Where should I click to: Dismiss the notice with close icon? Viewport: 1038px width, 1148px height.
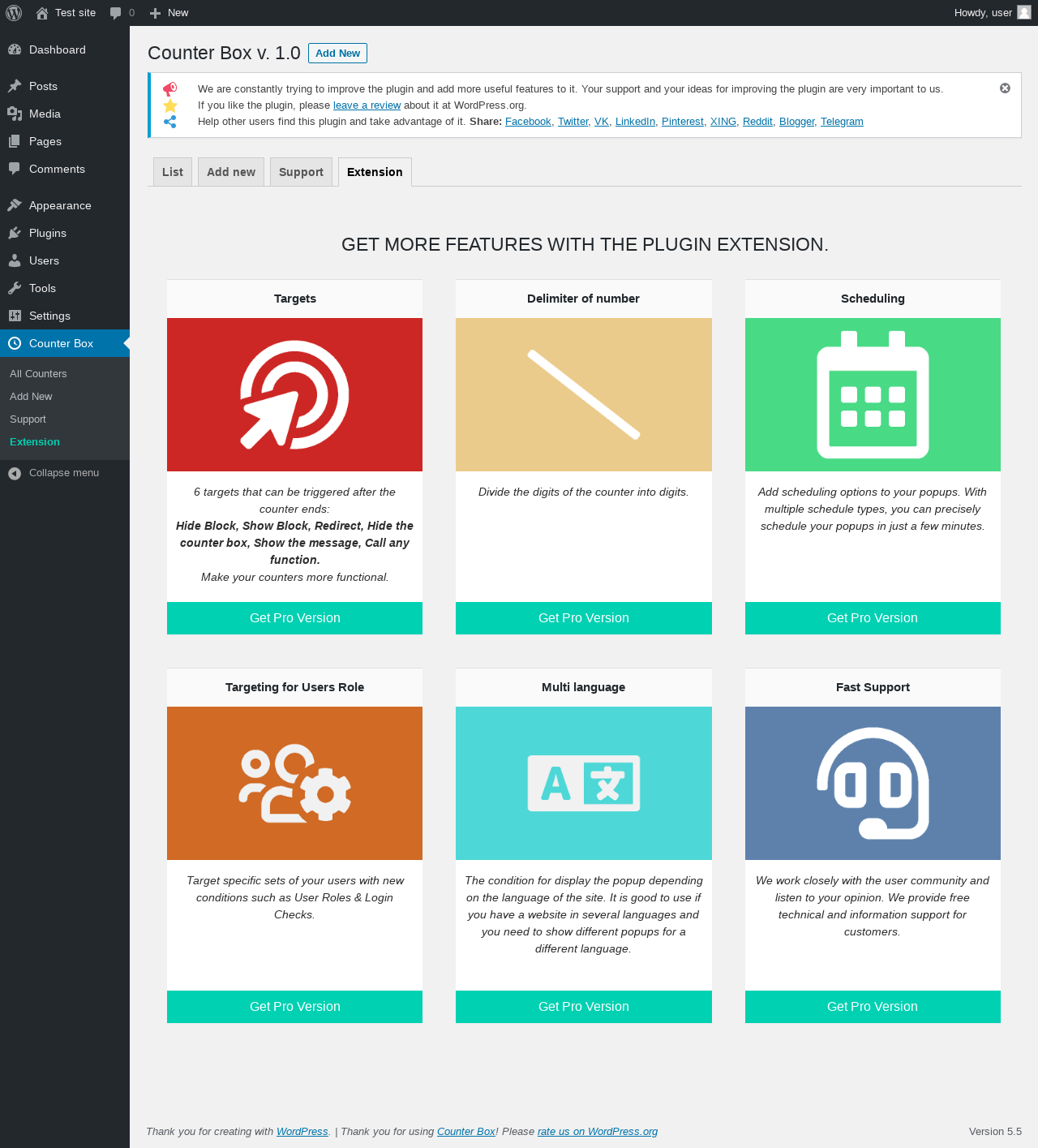click(x=1005, y=88)
